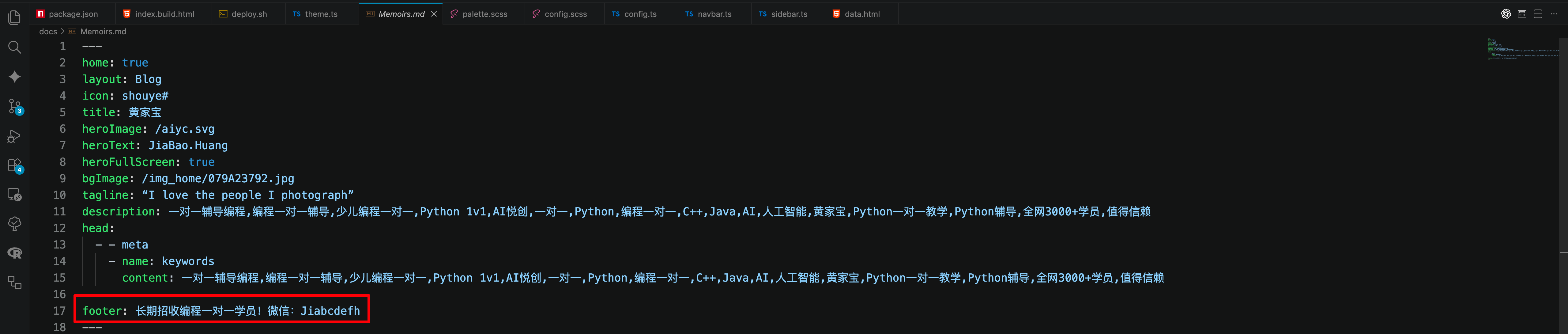This screenshot has width=1568, height=334.
Task: Open the bottom stacked-boxes activity bar icon
Action: click(15, 282)
